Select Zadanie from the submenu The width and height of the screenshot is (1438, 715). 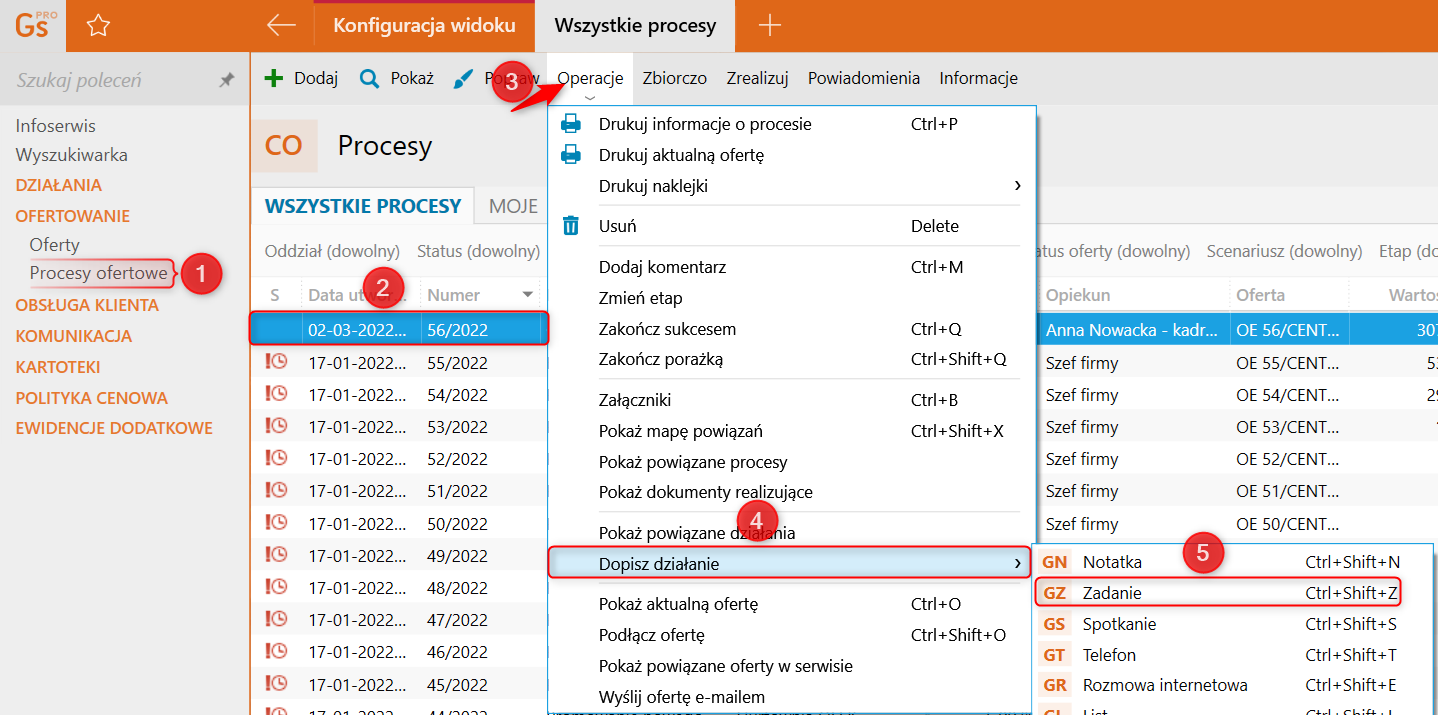point(1112,593)
